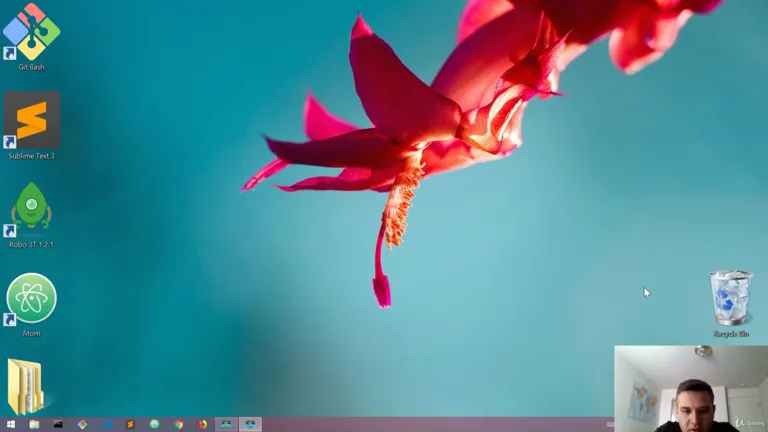Open File Explorer from the taskbar

click(34, 424)
